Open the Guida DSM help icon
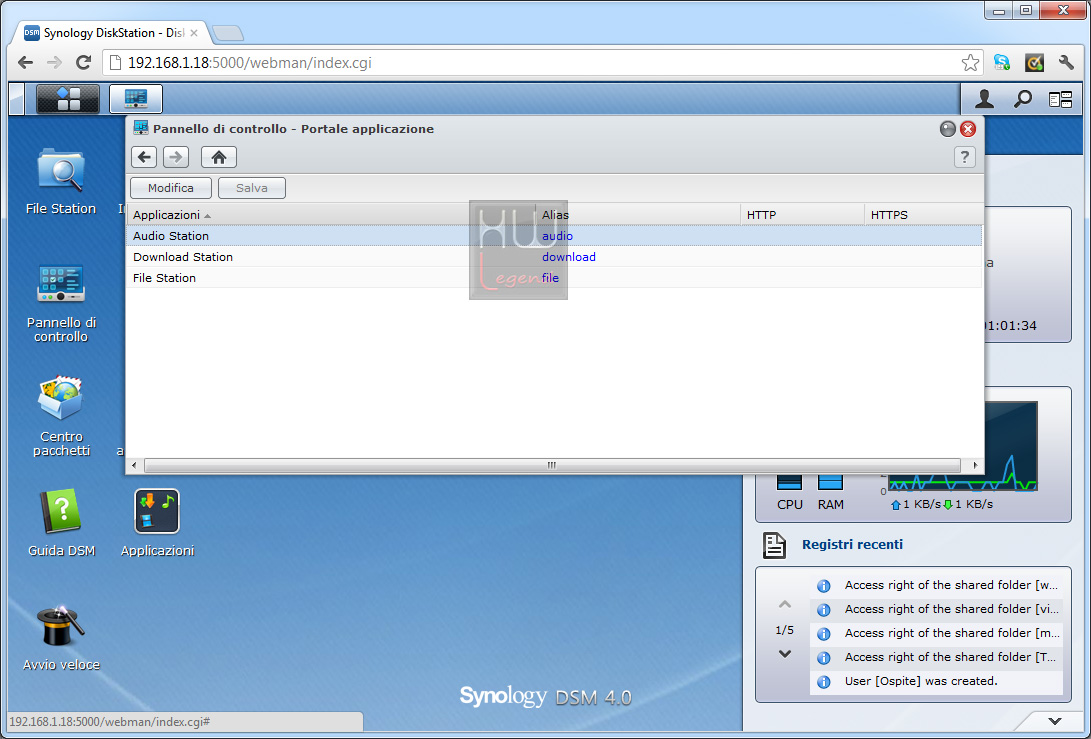This screenshot has width=1091, height=739. (x=61, y=523)
